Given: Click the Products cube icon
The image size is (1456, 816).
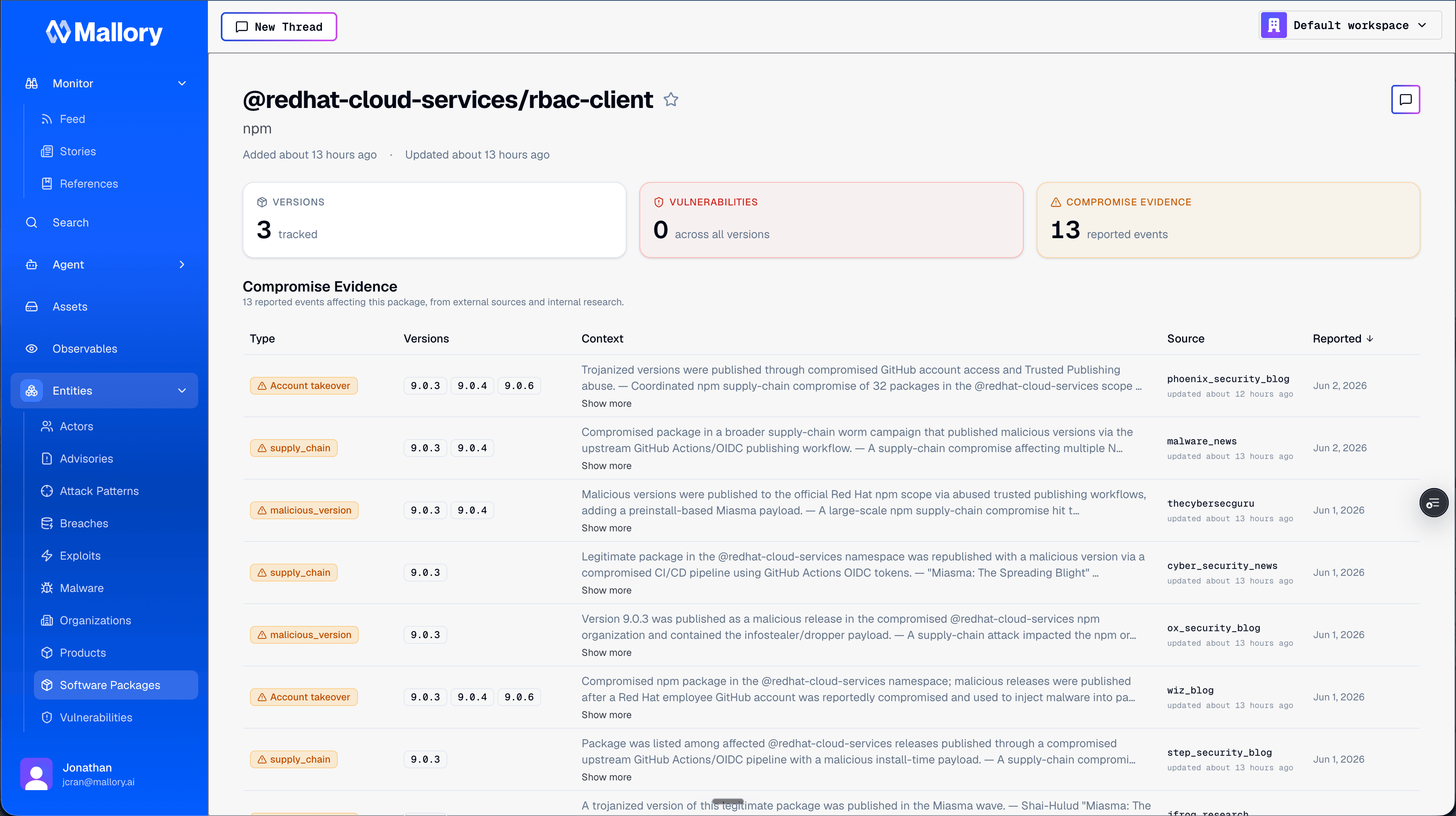Looking at the screenshot, I should [47, 653].
